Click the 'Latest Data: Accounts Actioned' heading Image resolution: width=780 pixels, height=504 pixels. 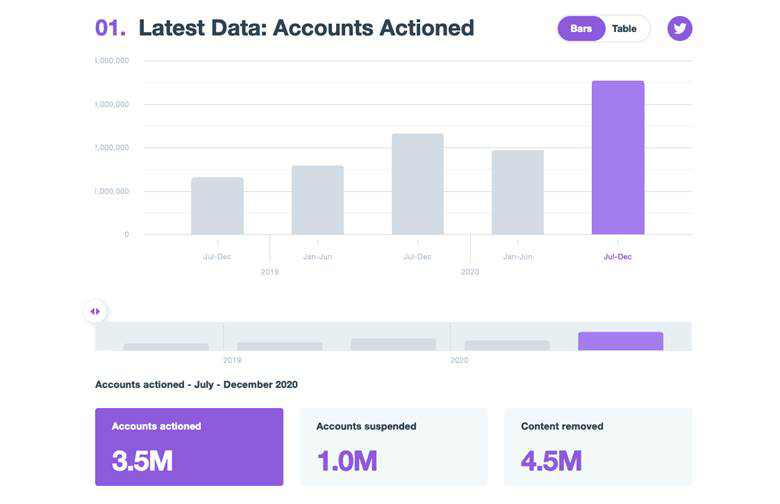pyautogui.click(x=306, y=28)
